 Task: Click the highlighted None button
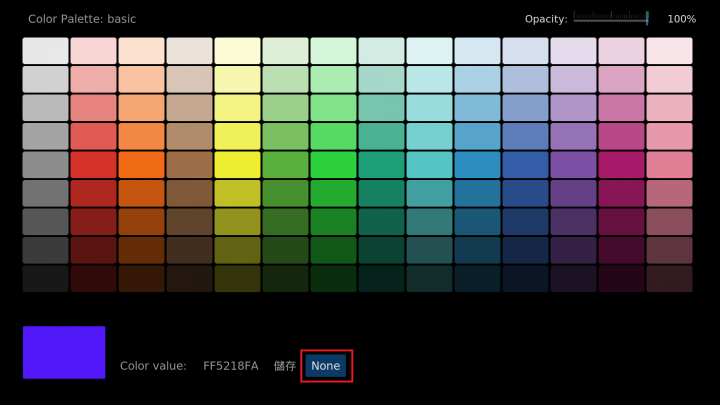tap(326, 366)
